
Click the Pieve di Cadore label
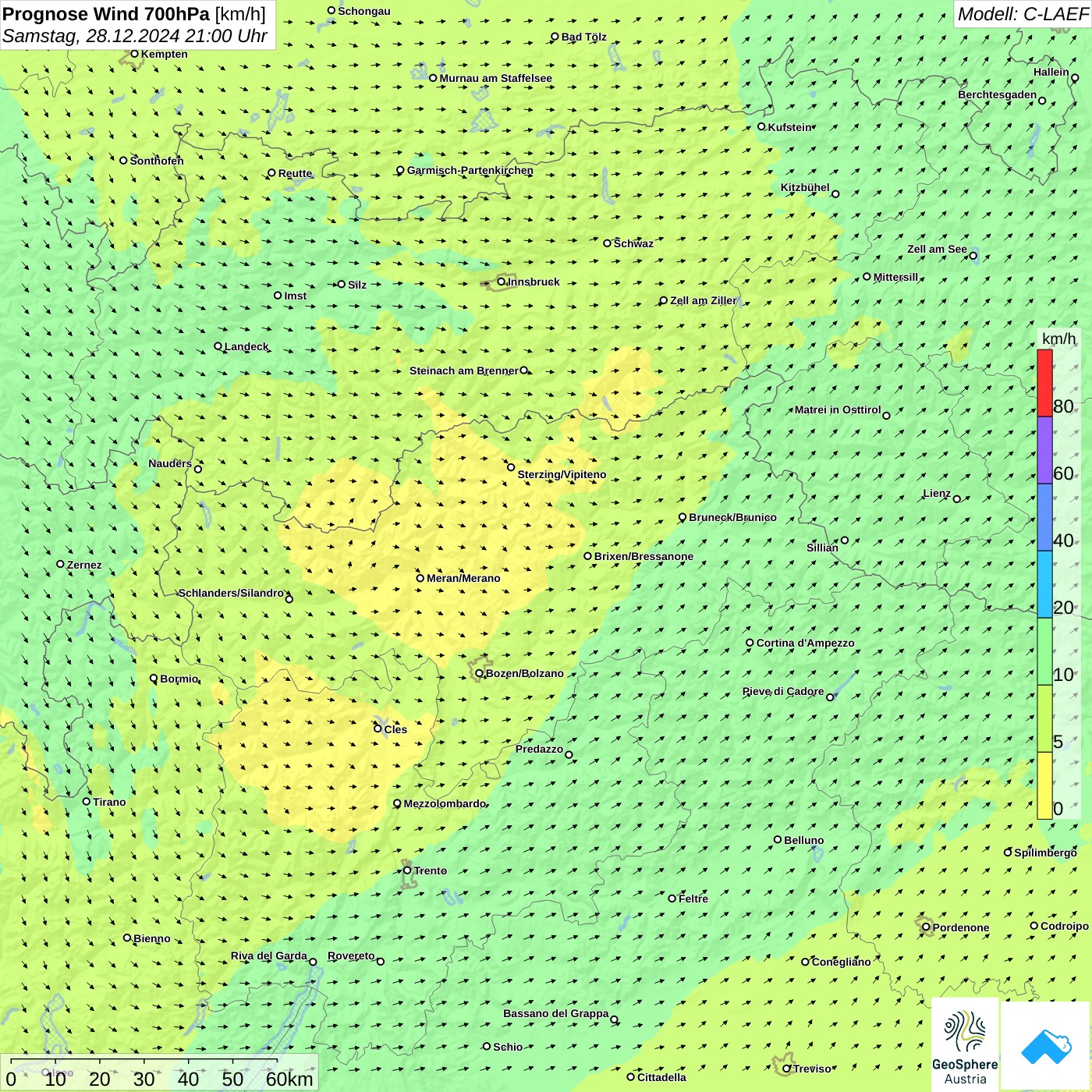click(783, 691)
